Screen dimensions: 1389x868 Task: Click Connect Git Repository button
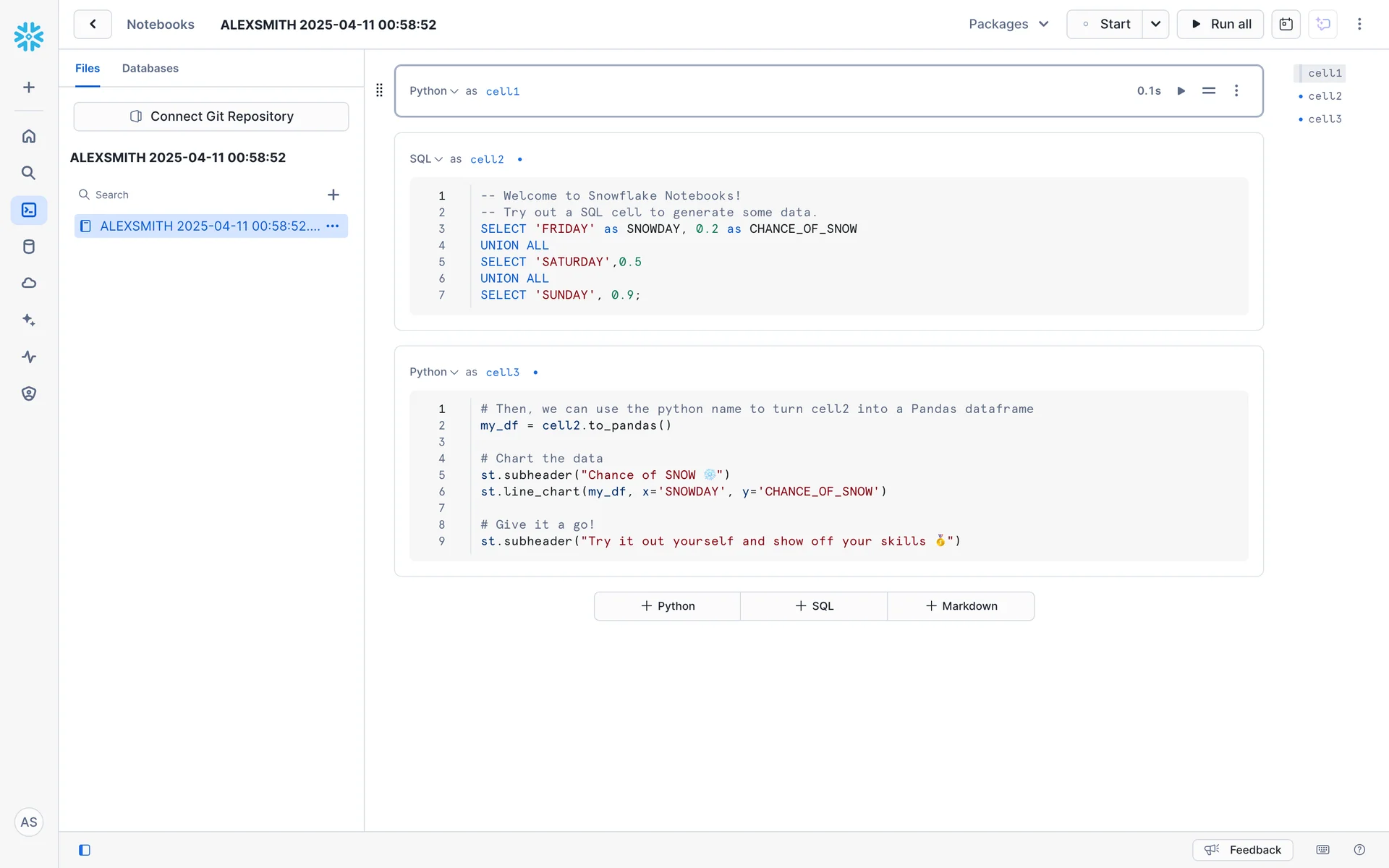(211, 116)
